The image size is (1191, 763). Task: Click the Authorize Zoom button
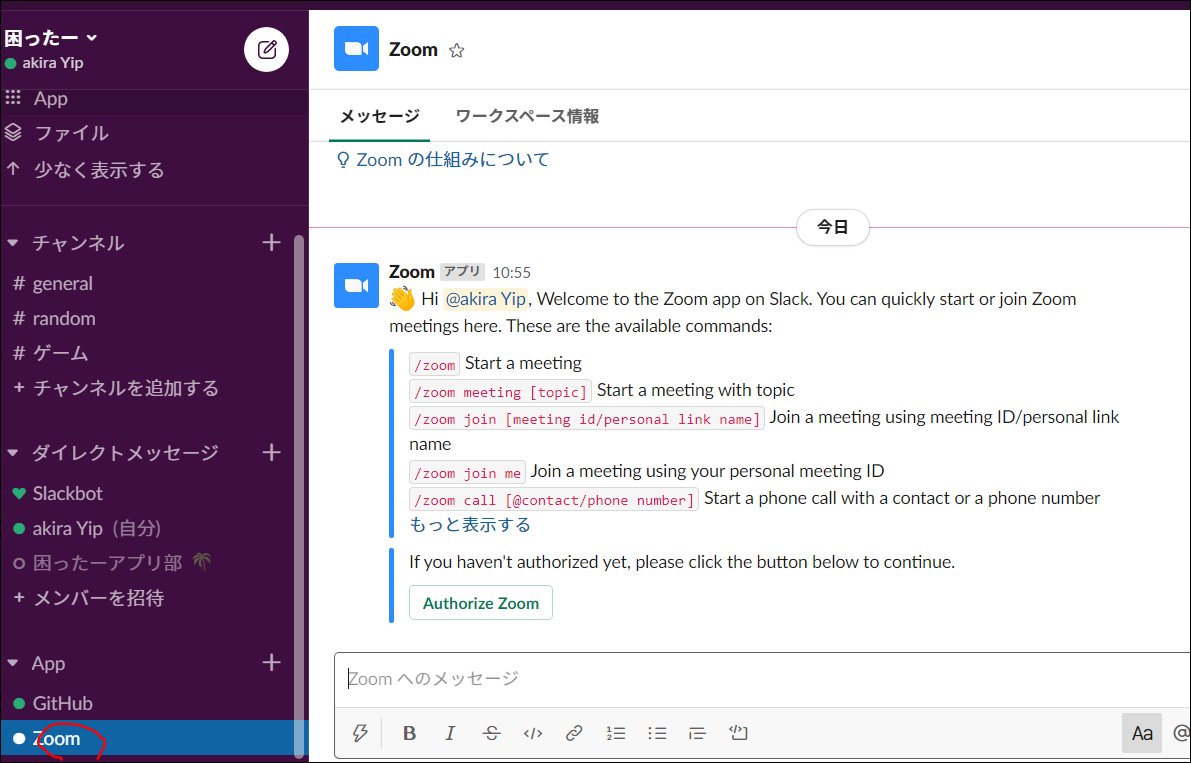481,603
